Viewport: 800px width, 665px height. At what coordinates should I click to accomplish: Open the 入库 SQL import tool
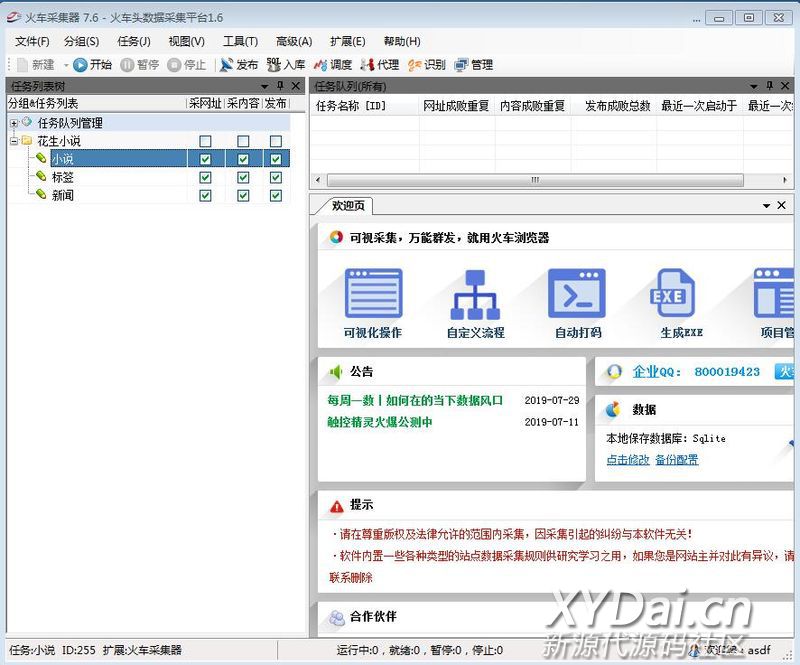(286, 65)
